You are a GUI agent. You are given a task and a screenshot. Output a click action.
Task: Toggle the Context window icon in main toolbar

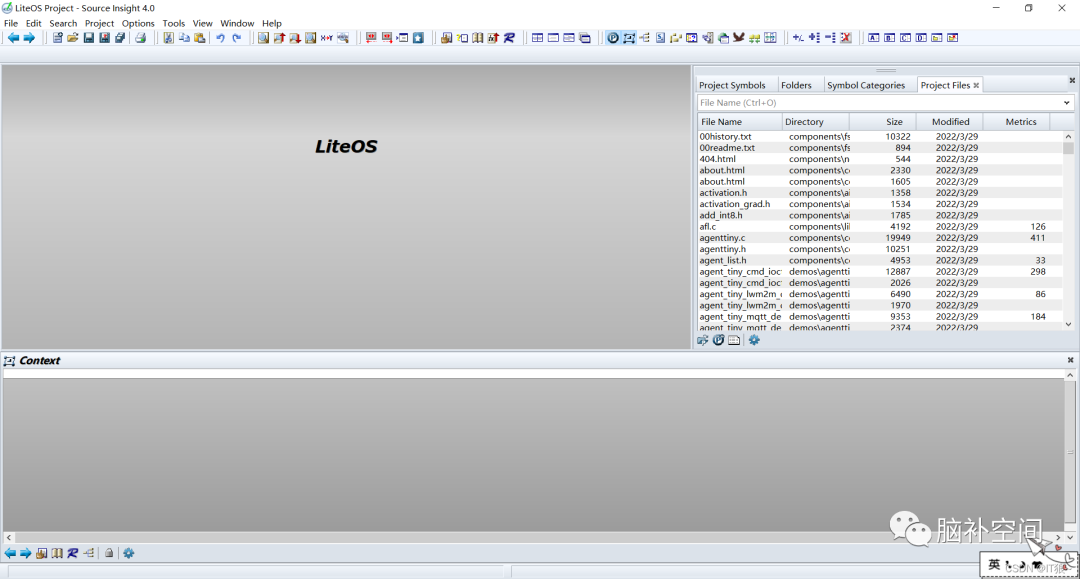[x=629, y=38]
